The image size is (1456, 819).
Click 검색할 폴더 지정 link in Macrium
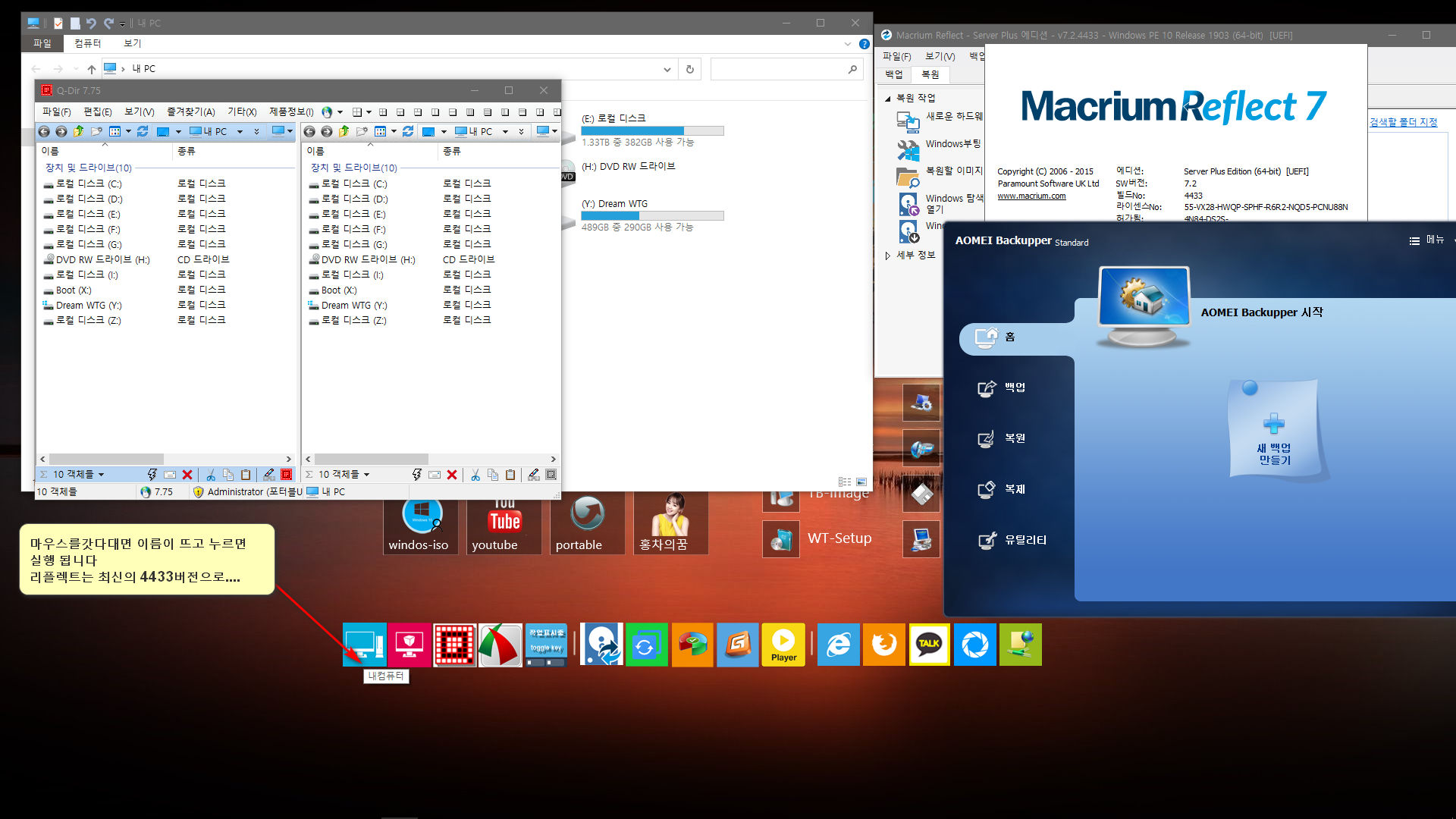point(1404,122)
